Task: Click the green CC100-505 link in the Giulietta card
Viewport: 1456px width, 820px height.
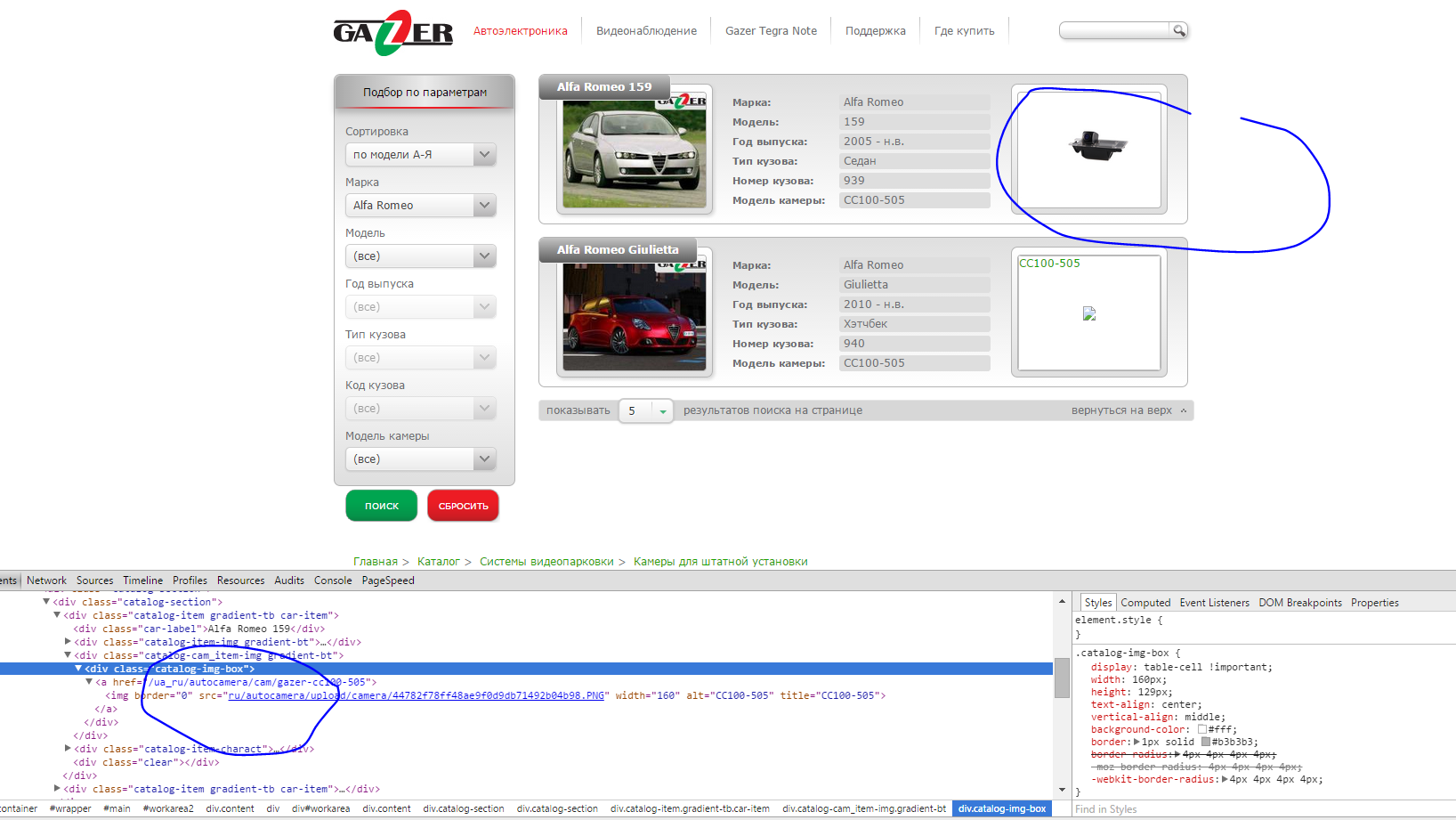Action: click(1049, 264)
